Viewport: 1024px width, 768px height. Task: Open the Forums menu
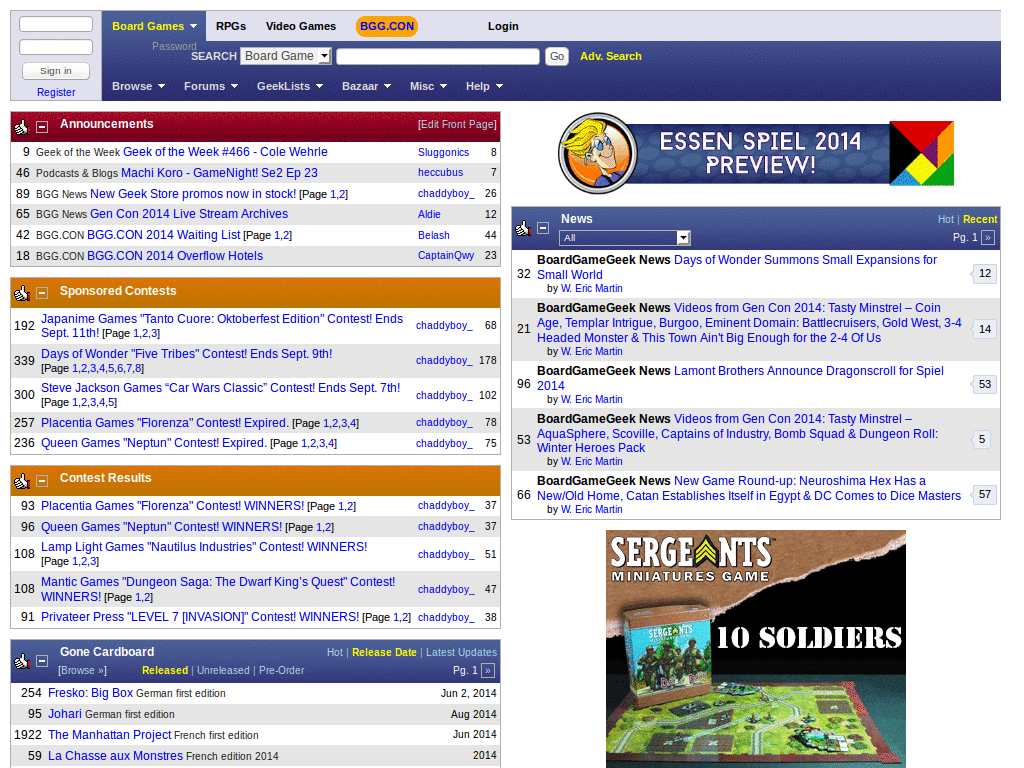211,86
